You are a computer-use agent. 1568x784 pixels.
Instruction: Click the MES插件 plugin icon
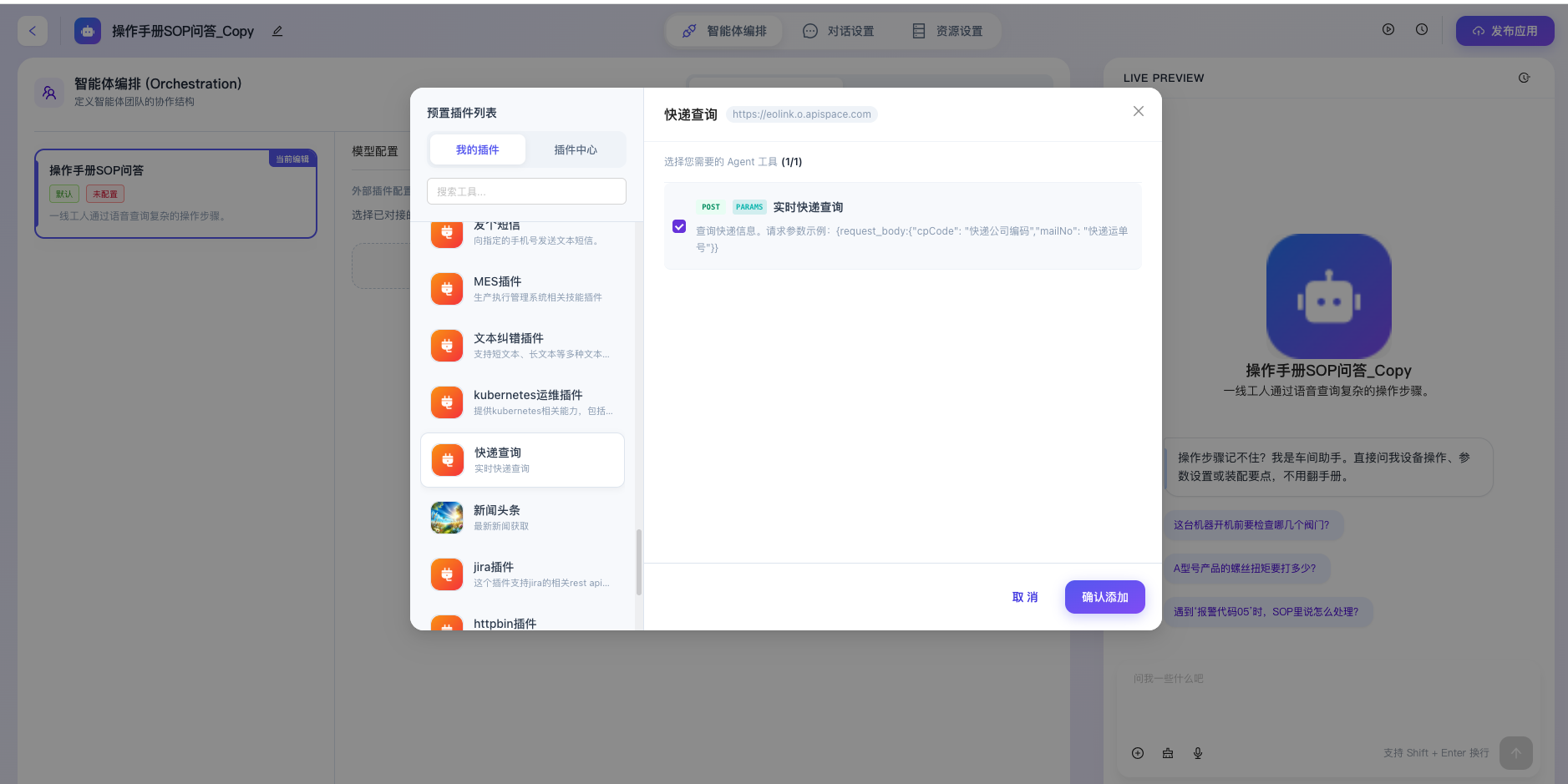click(x=447, y=289)
